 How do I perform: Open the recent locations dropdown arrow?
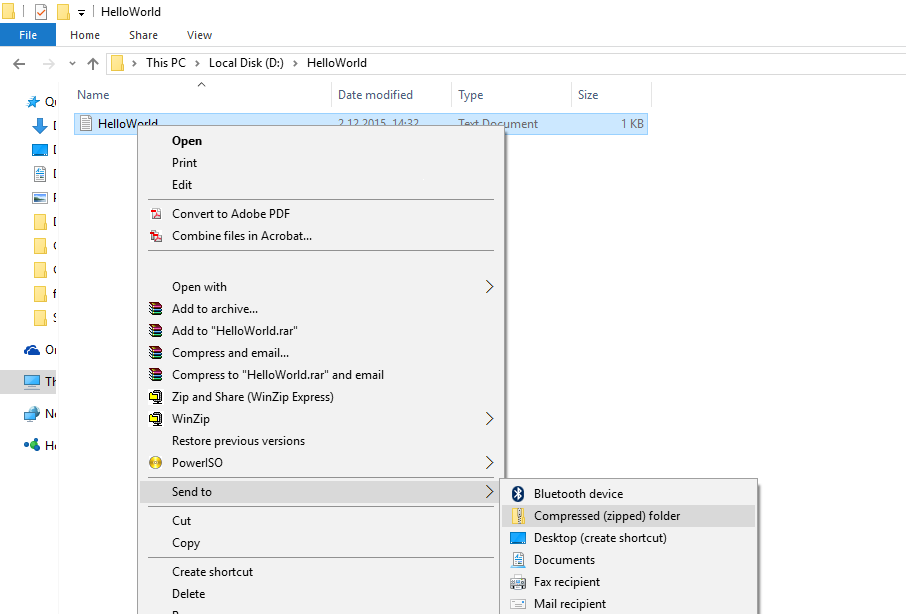point(72,64)
